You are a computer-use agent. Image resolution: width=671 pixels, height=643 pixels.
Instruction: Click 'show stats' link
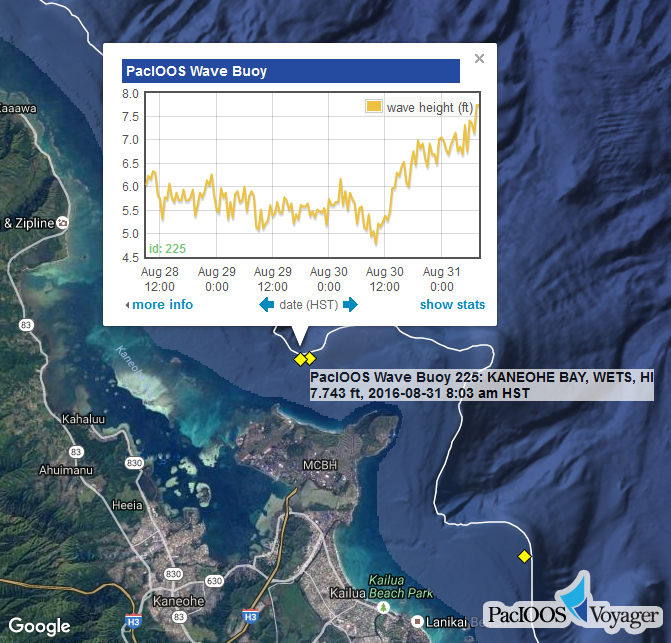coord(452,305)
